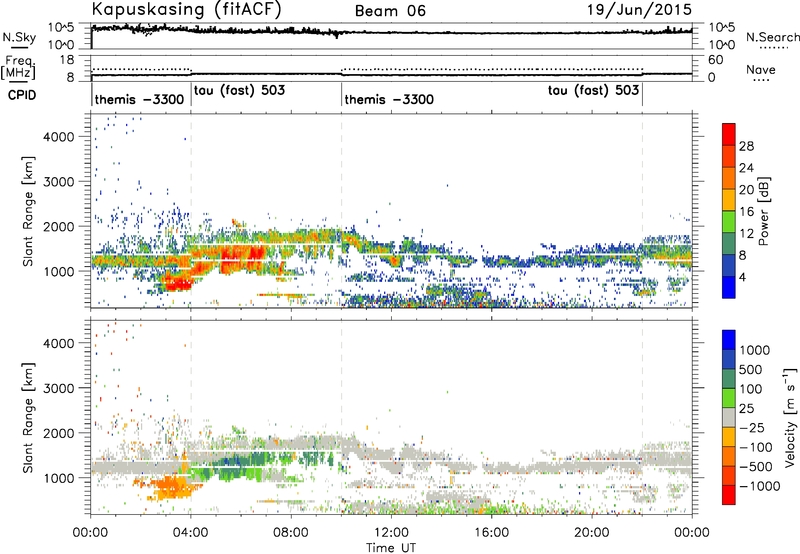Image resolution: width=800 pixels, height=554 pixels.
Task: Click the "CPID" row label
Action: (x=22, y=95)
